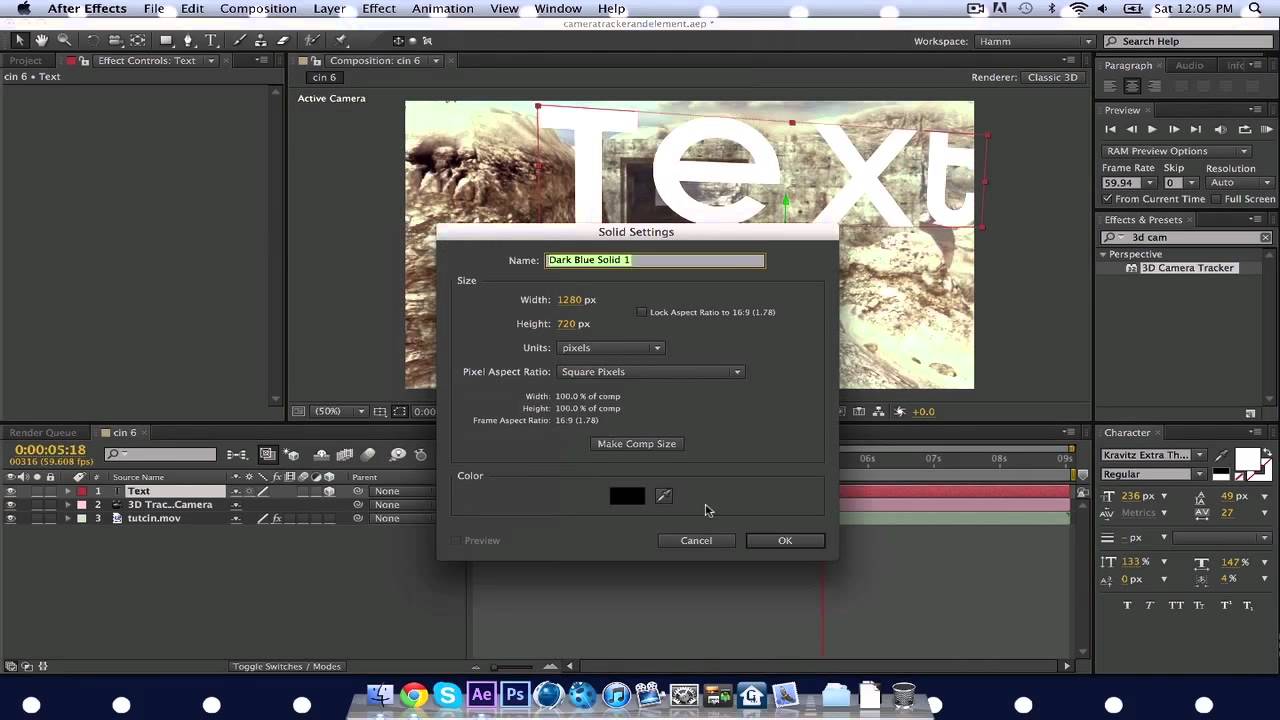
Task: Open the Effect menu
Action: pyautogui.click(x=379, y=9)
